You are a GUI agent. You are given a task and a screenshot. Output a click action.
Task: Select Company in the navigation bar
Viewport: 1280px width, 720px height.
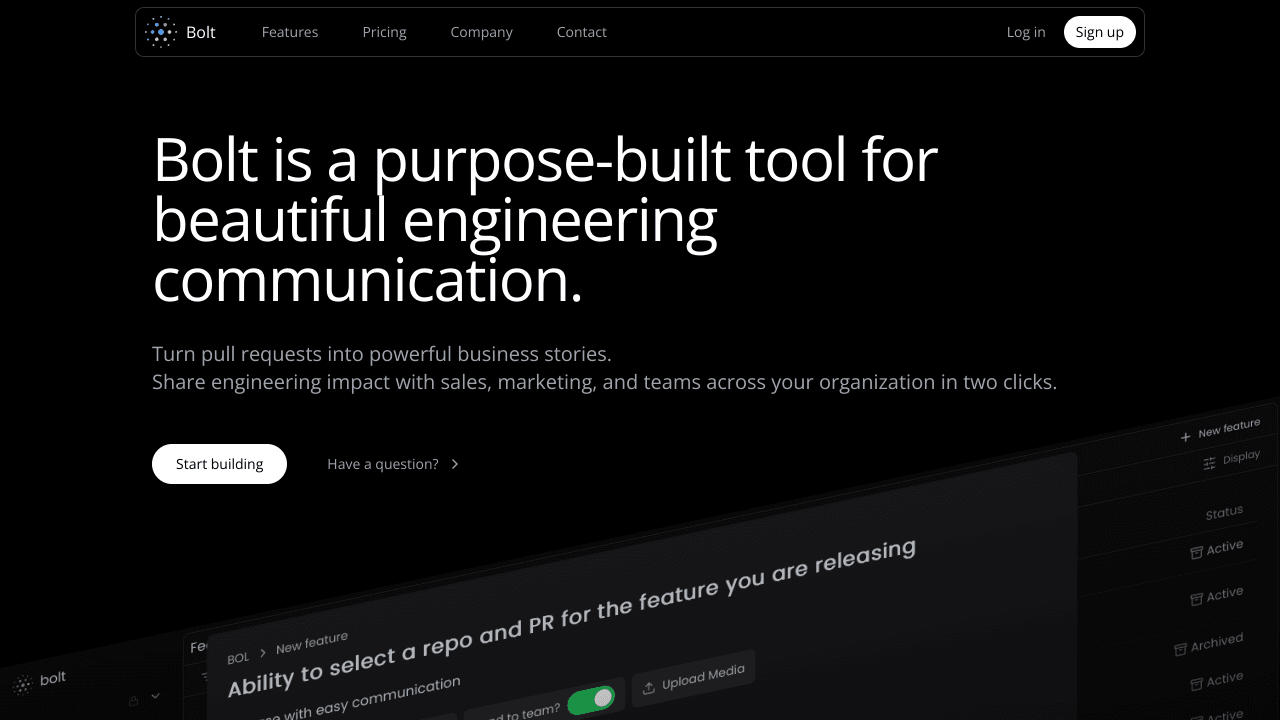coord(481,32)
